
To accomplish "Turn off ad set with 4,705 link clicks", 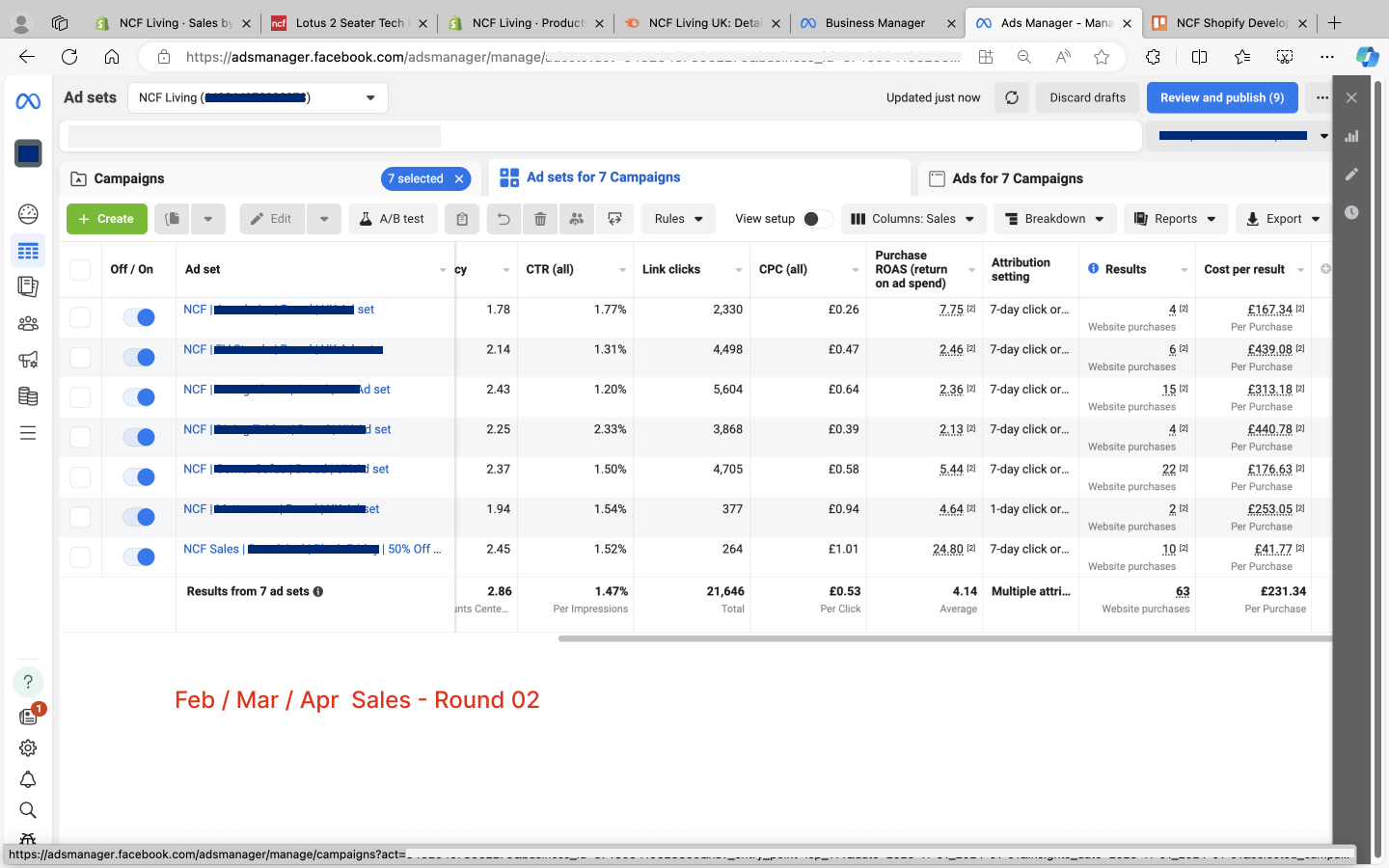I will click(x=139, y=477).
